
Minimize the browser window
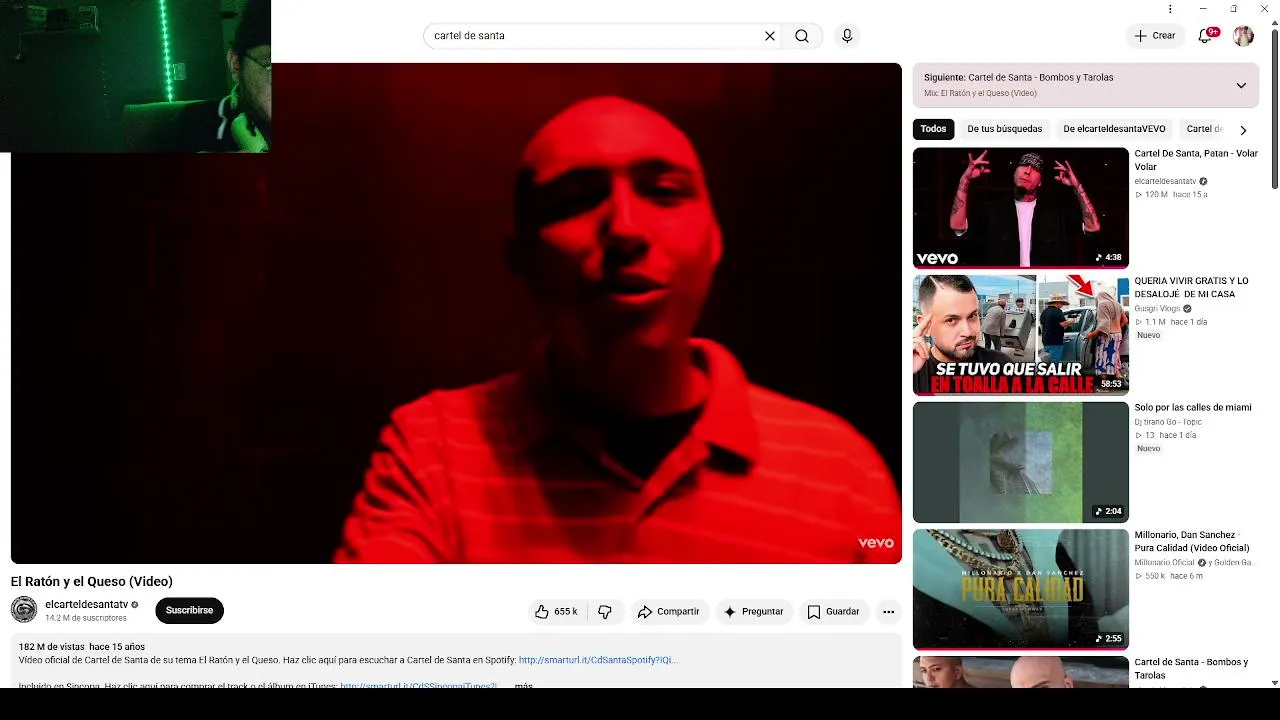pos(1202,9)
